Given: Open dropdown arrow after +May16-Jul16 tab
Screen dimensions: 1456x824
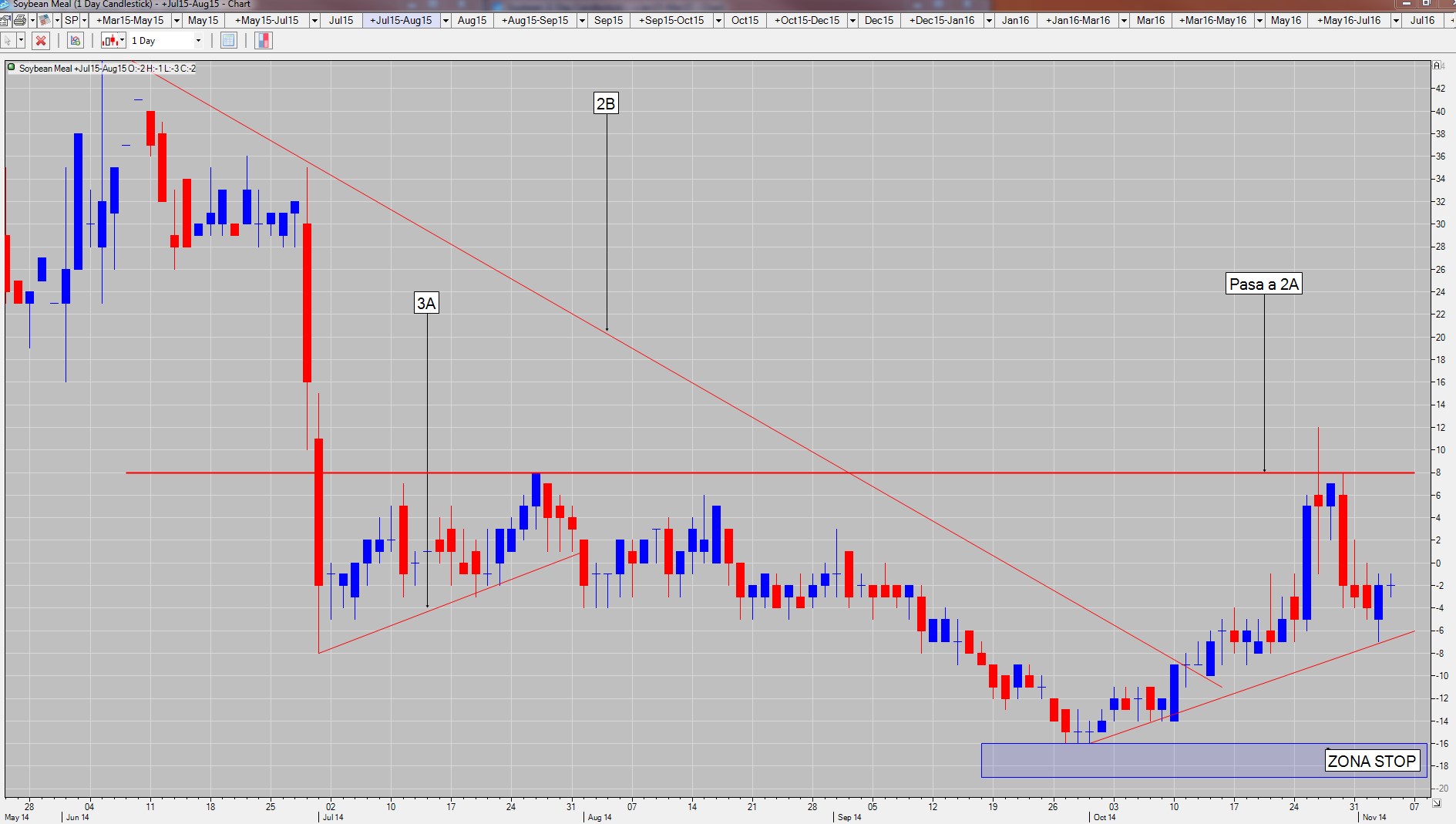Looking at the screenshot, I should (1396, 20).
